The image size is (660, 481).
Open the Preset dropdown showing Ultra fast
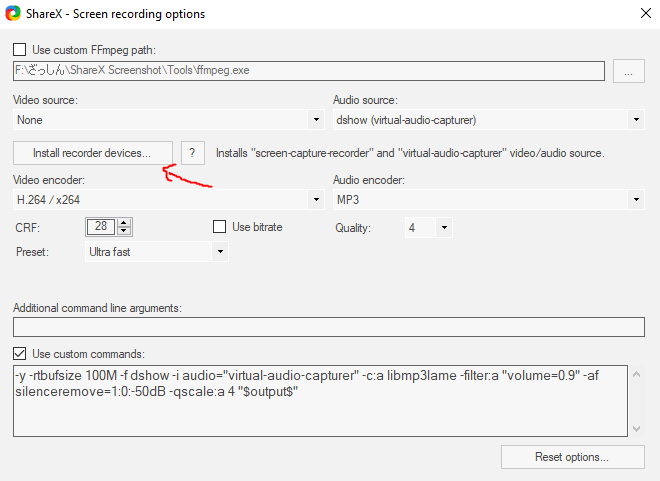(x=157, y=252)
